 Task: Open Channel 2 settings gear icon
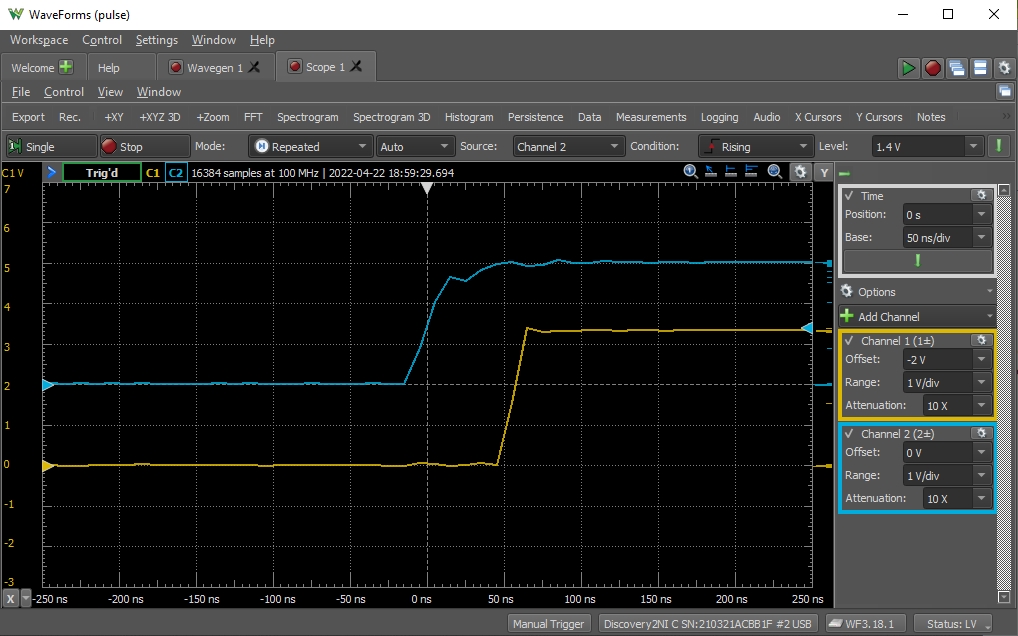(981, 433)
